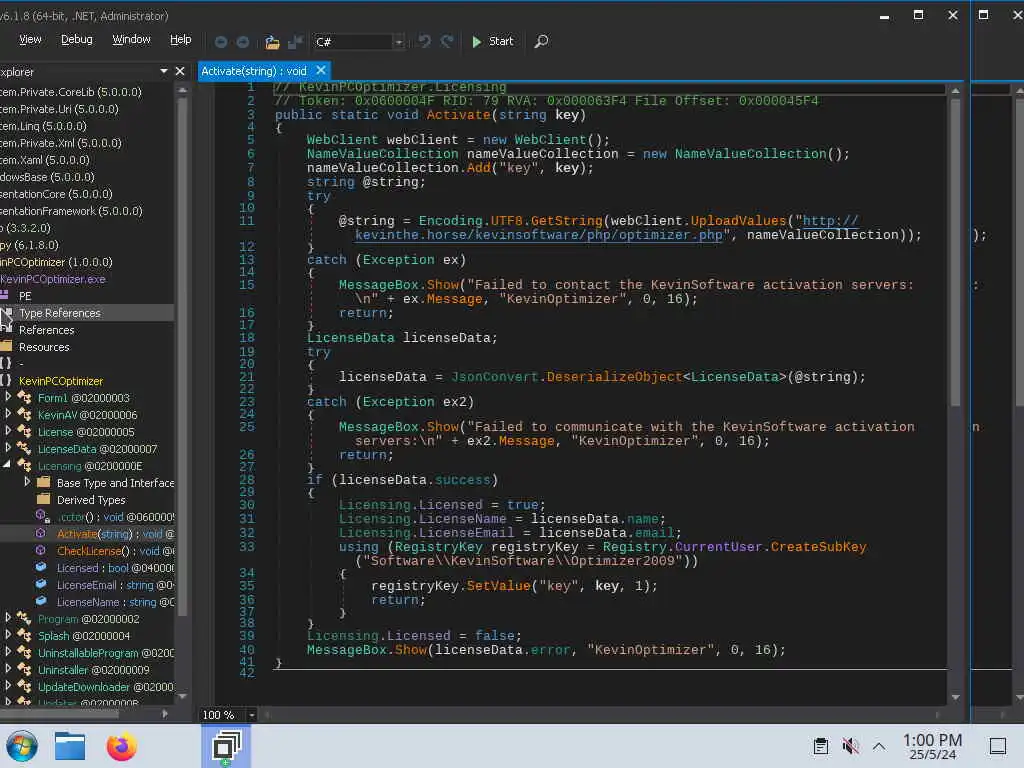Open a file using the folder icon
Viewport: 1024px width, 768px height.
272,42
